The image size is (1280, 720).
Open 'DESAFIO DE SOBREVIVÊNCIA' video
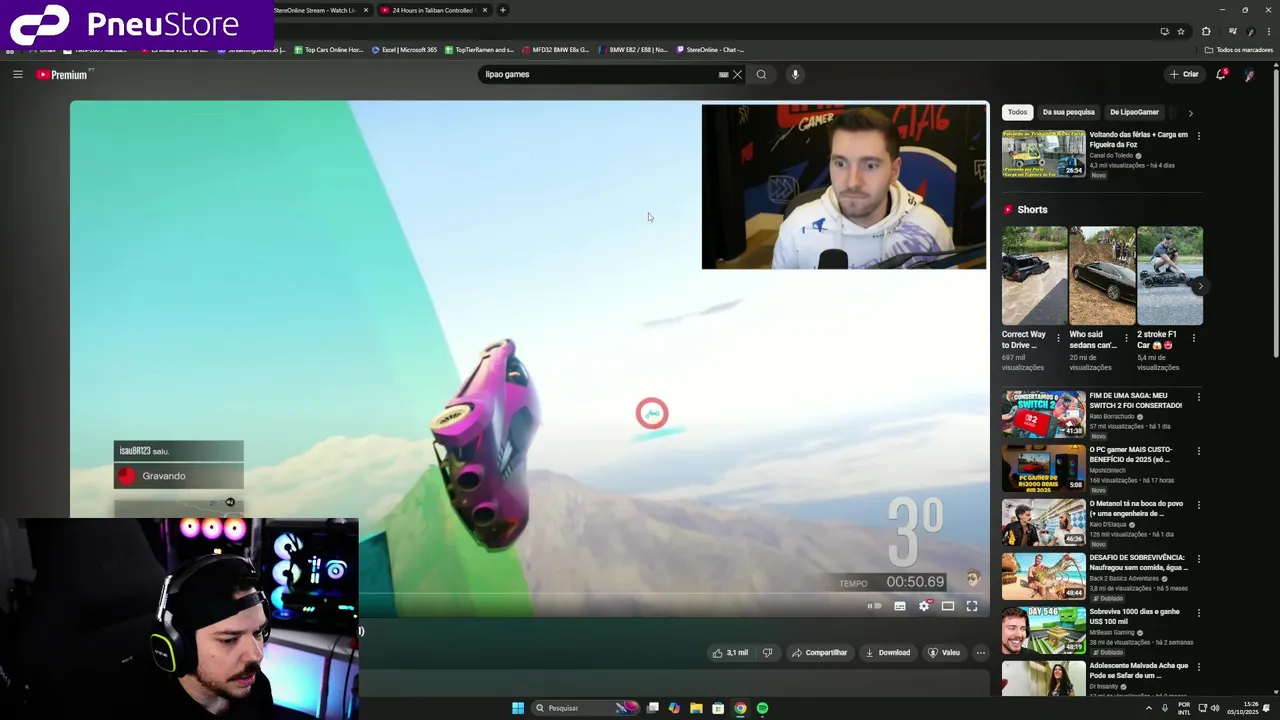pyautogui.click(x=1044, y=576)
